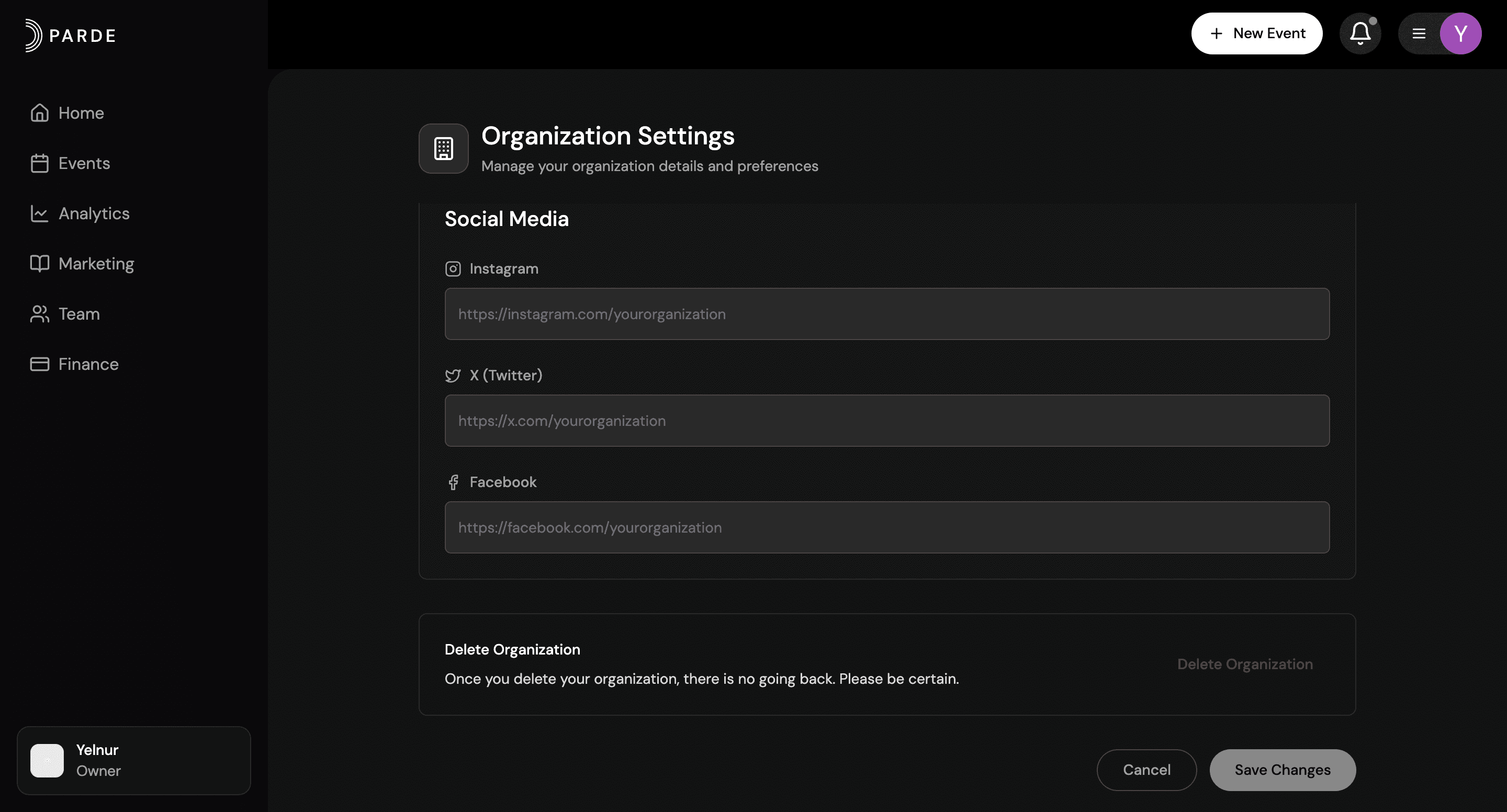Click the Events calendar icon
Screen dimensions: 1507x812
click(x=39, y=163)
